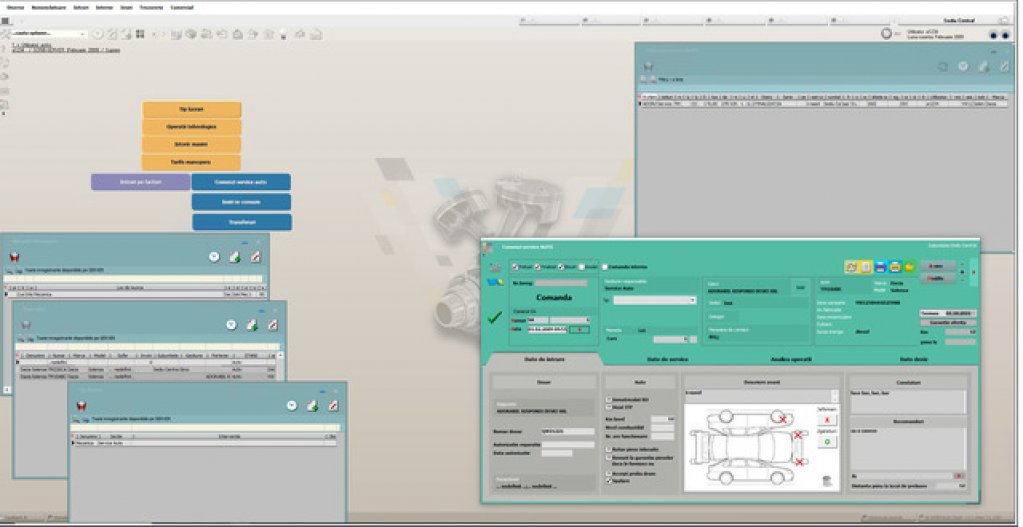Toggle the Comanda interna checkbox
Viewport: 1023px width, 527px height.
[605, 267]
